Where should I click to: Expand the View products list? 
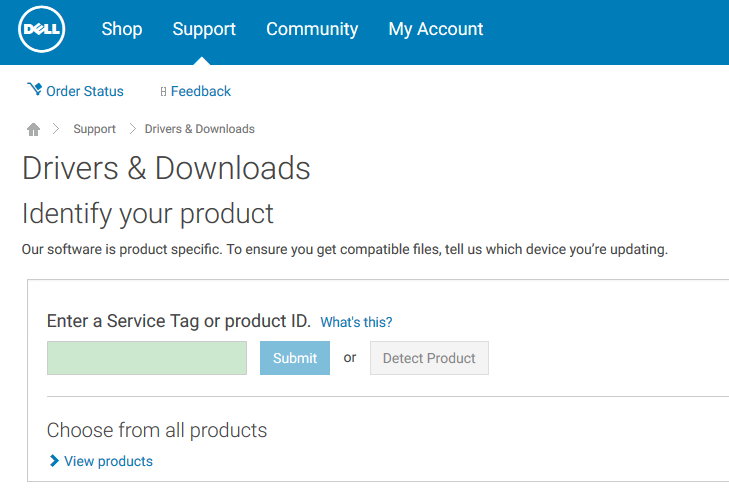pyautogui.click(x=108, y=461)
